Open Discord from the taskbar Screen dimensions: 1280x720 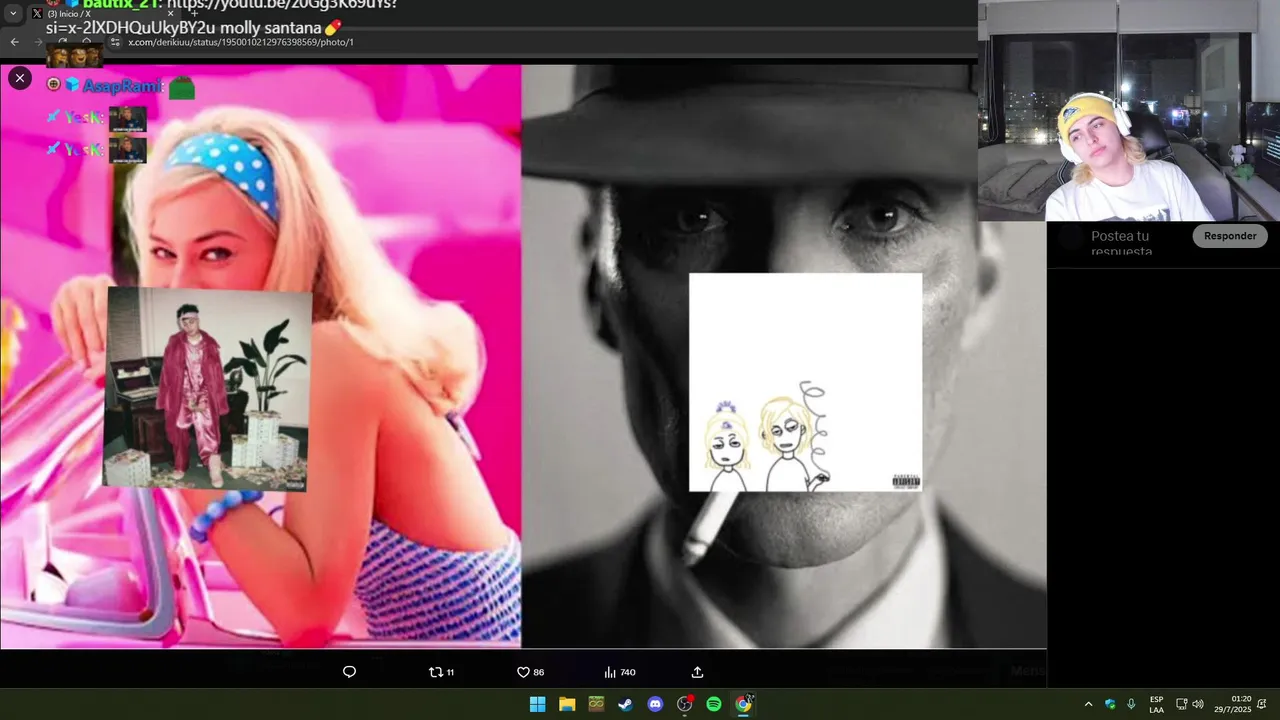click(x=655, y=704)
